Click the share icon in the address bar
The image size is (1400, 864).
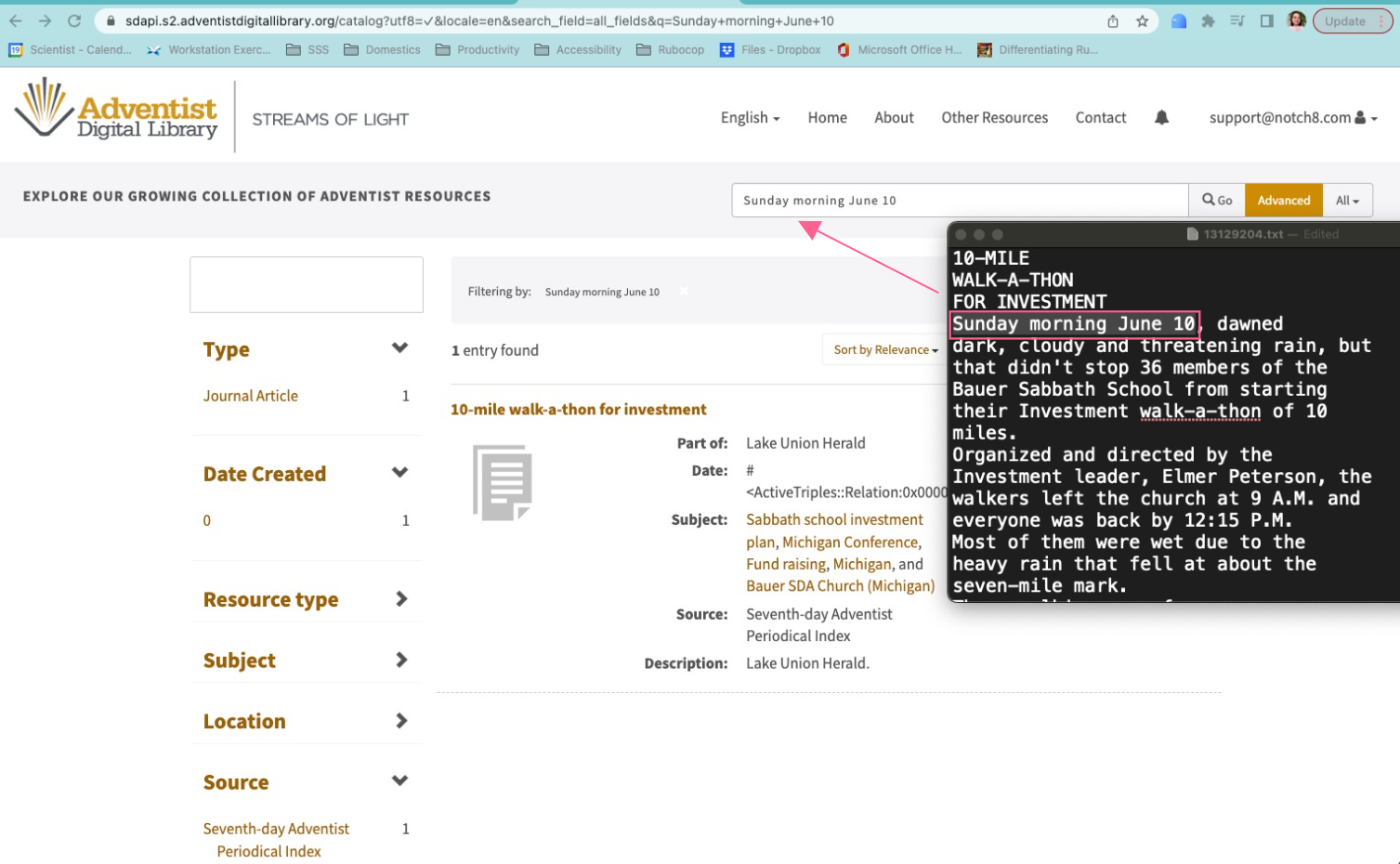coord(1113,20)
